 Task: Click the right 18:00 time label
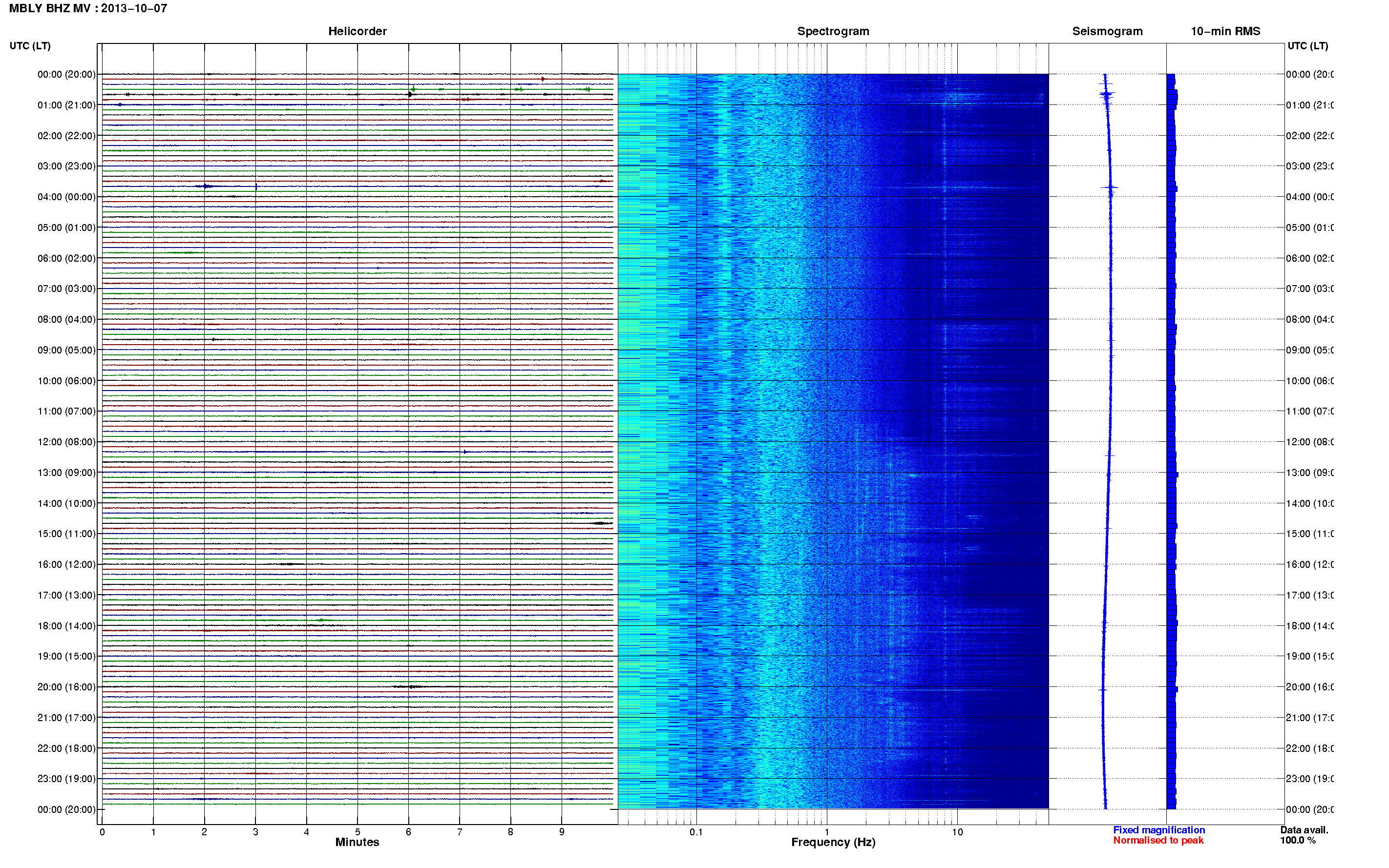(1310, 626)
